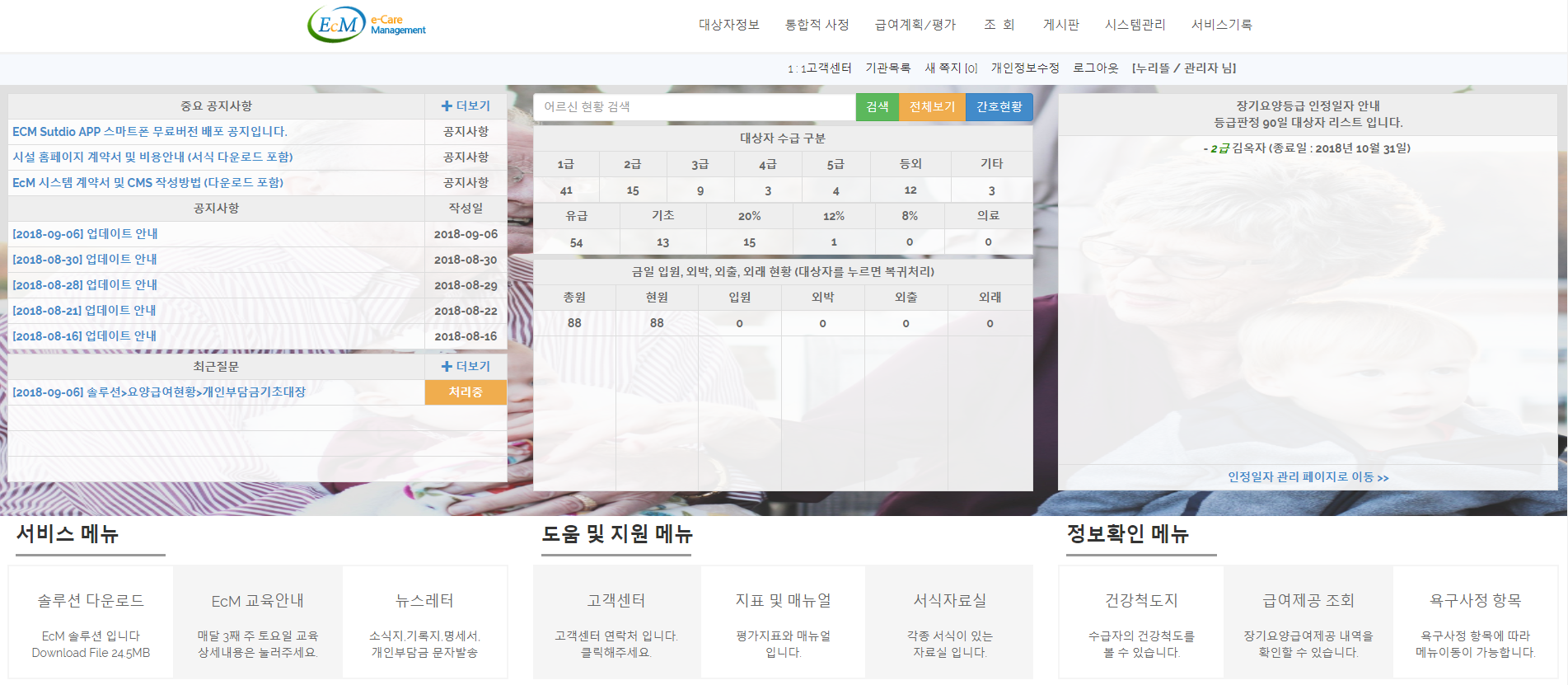
Task: Open the 시스템관리 menu
Action: [x=1135, y=25]
